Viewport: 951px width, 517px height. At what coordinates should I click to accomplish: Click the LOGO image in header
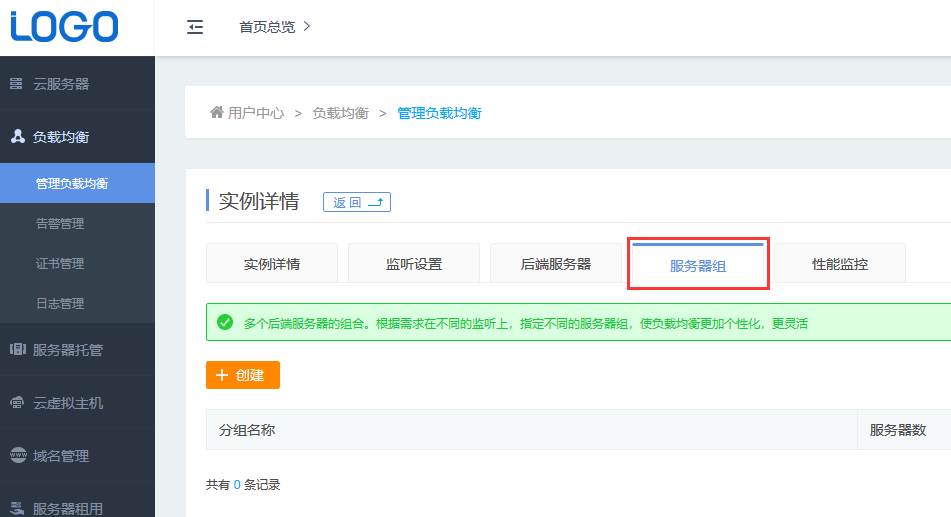(65, 27)
